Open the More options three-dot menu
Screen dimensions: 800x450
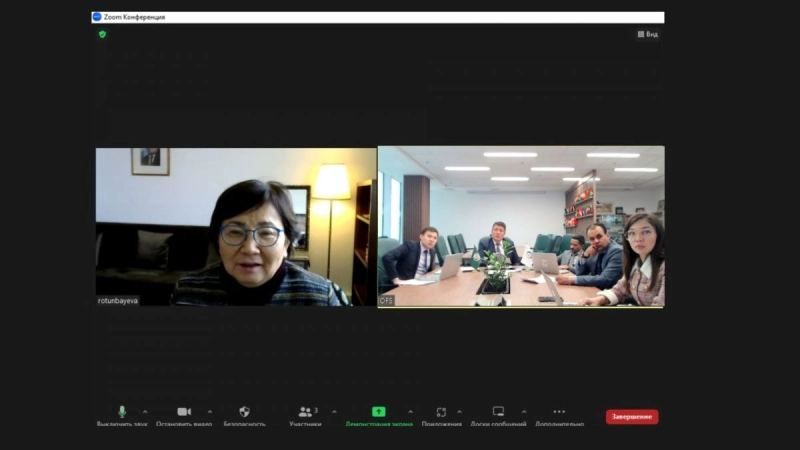click(x=559, y=412)
